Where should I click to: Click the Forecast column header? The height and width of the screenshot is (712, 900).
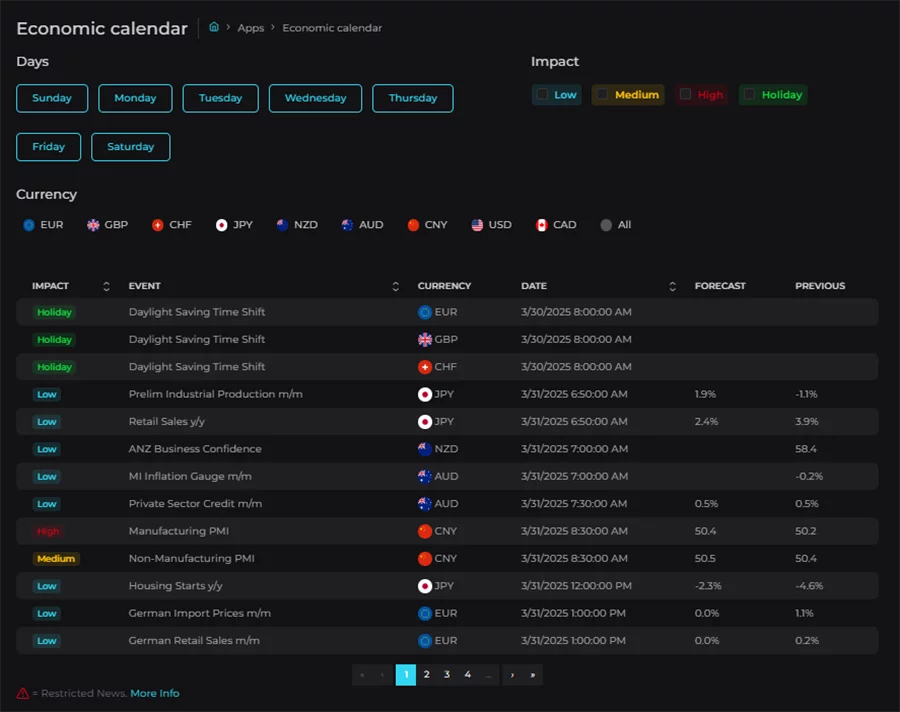click(720, 286)
